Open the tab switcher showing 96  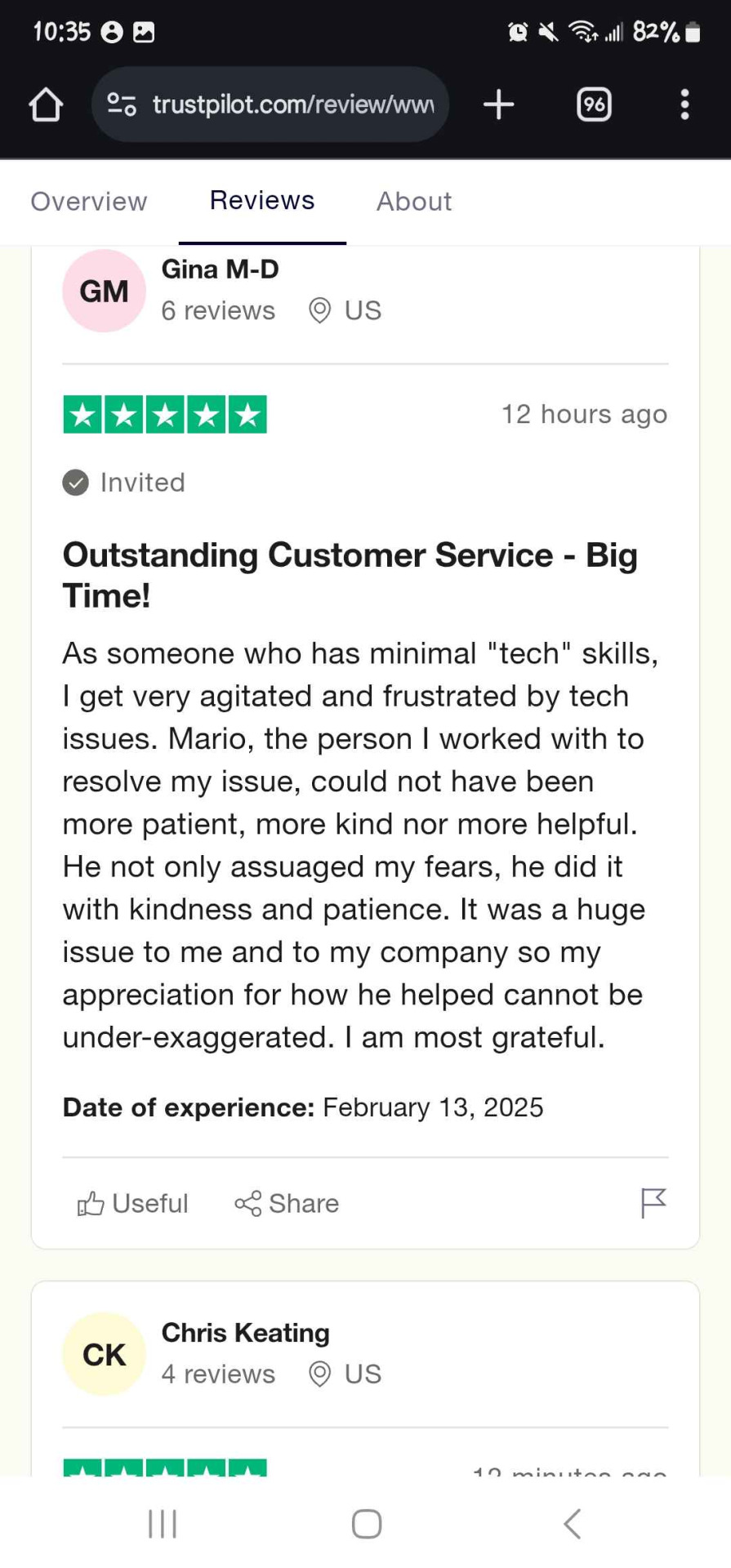point(594,105)
